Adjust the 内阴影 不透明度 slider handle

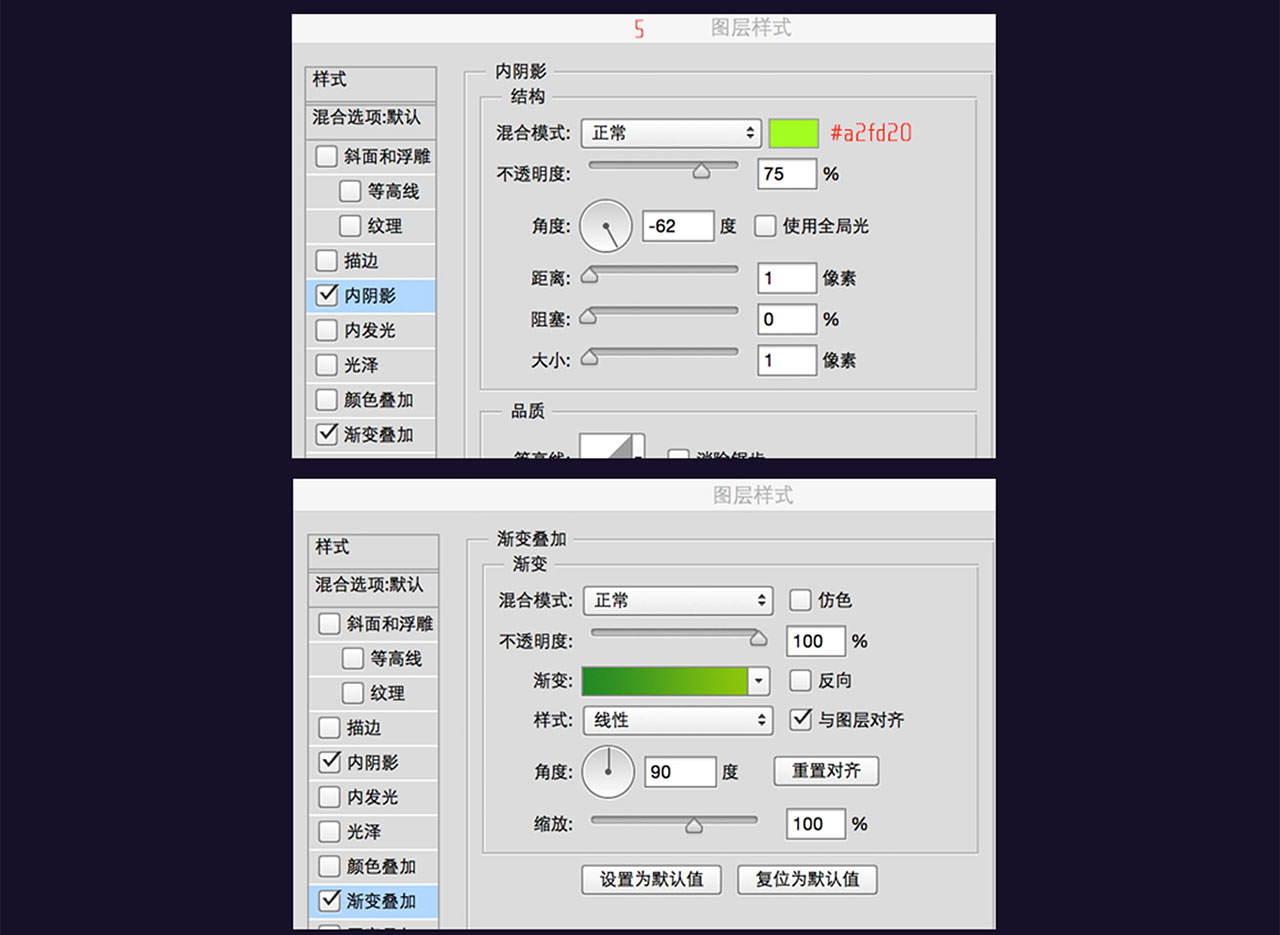point(701,172)
